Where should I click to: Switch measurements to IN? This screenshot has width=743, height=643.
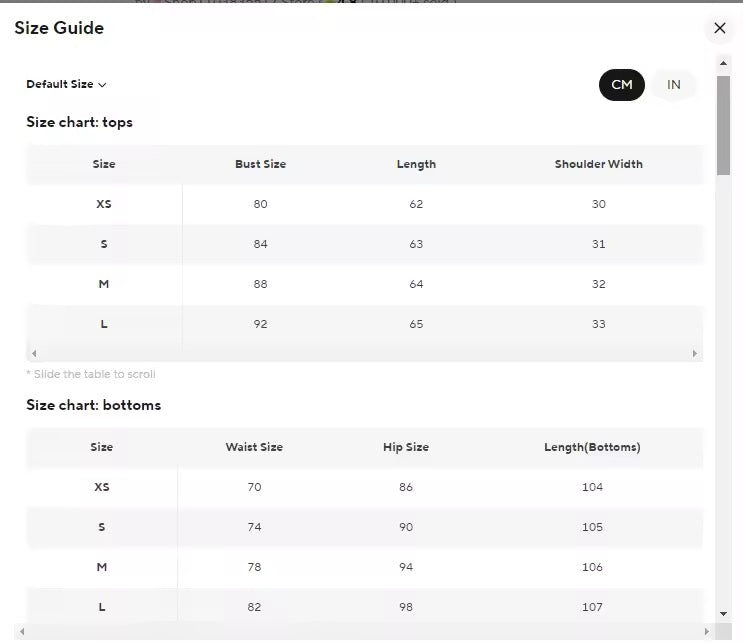point(674,85)
